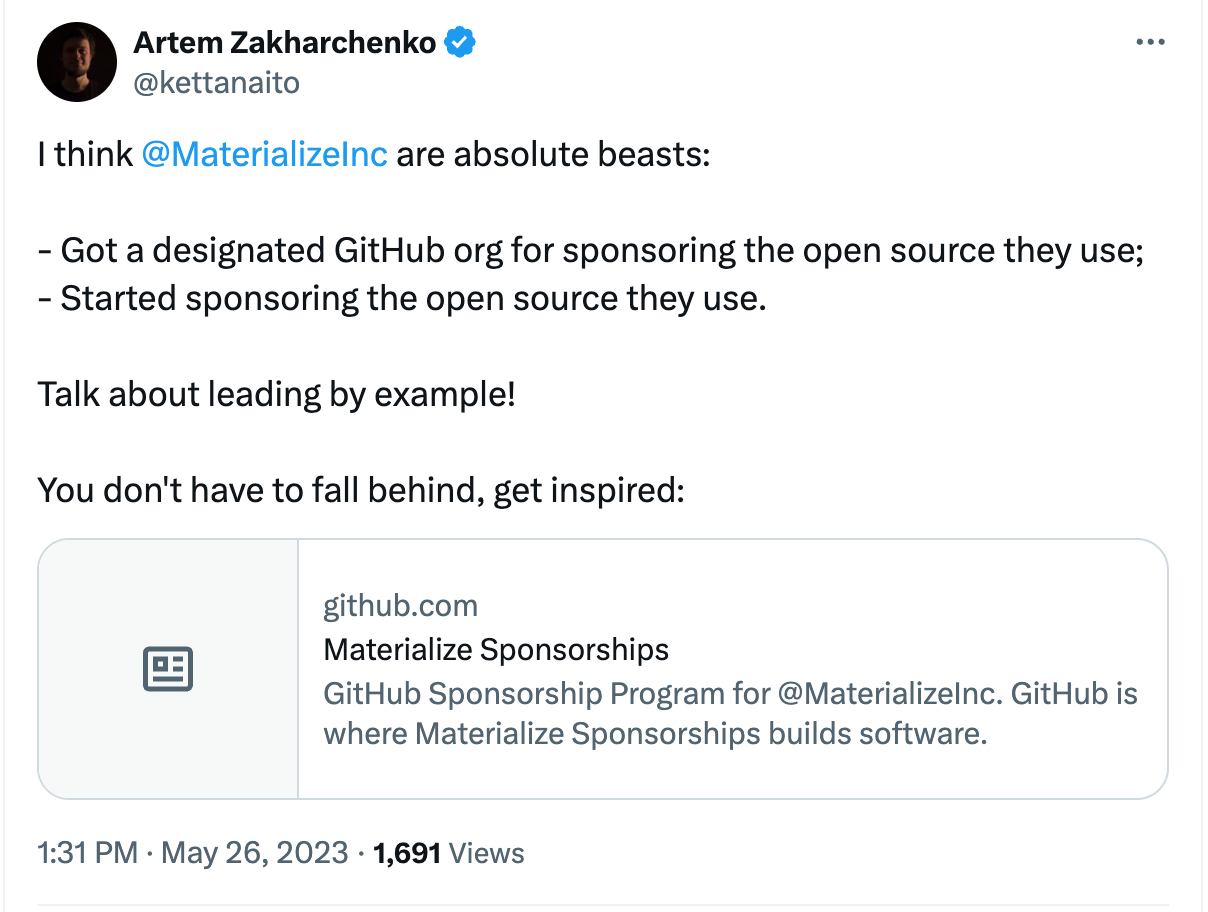
Task: Click the Views label text
Action: pos(486,853)
